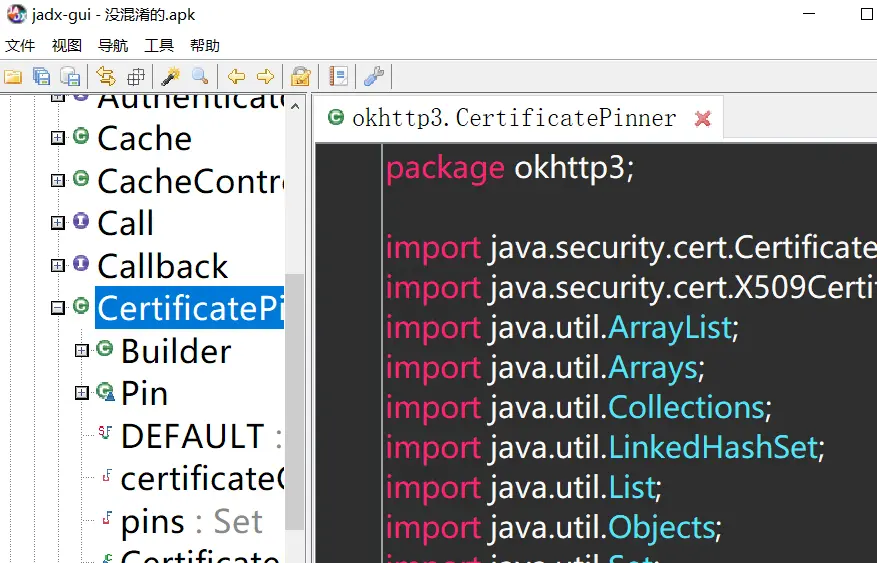Open the 文件 menu
The width and height of the screenshot is (877, 563).
[20, 45]
